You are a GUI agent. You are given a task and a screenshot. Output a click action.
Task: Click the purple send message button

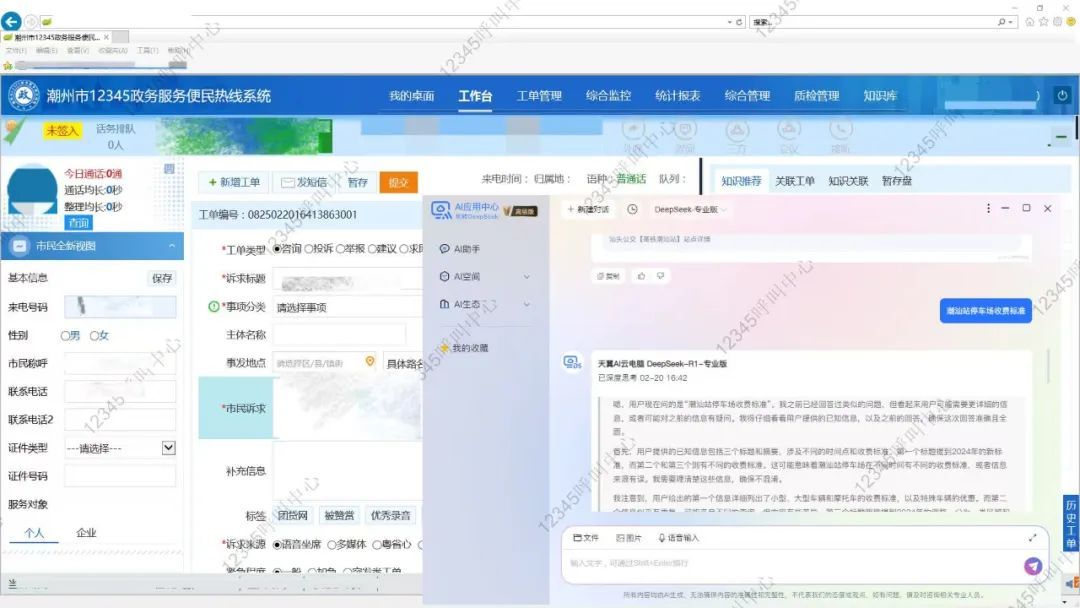click(1033, 566)
